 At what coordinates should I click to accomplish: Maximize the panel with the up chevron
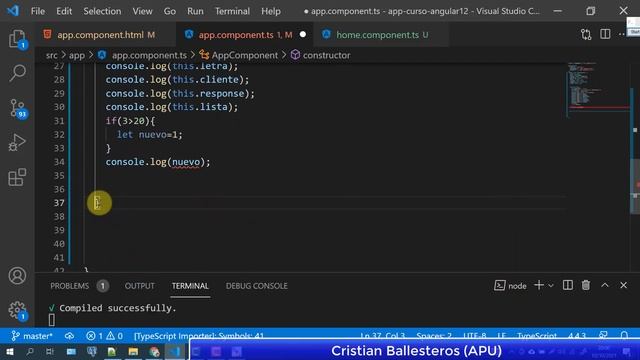click(x=605, y=285)
